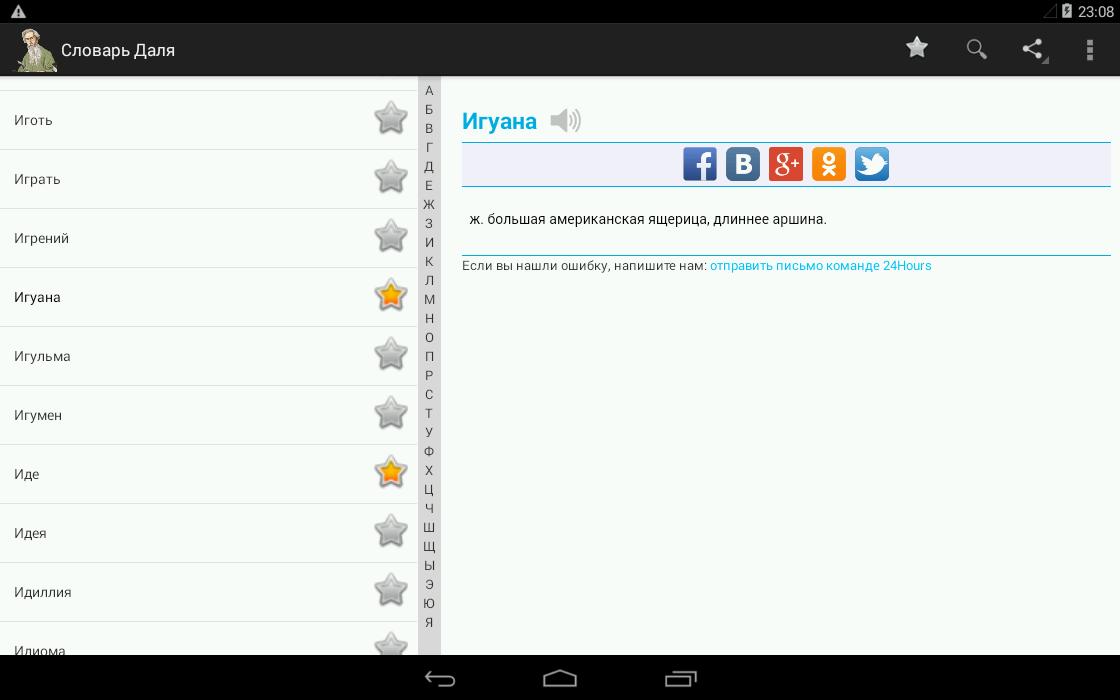Tap the Android recent apps button
Image resolution: width=1120 pixels, height=700 pixels.
(681, 678)
